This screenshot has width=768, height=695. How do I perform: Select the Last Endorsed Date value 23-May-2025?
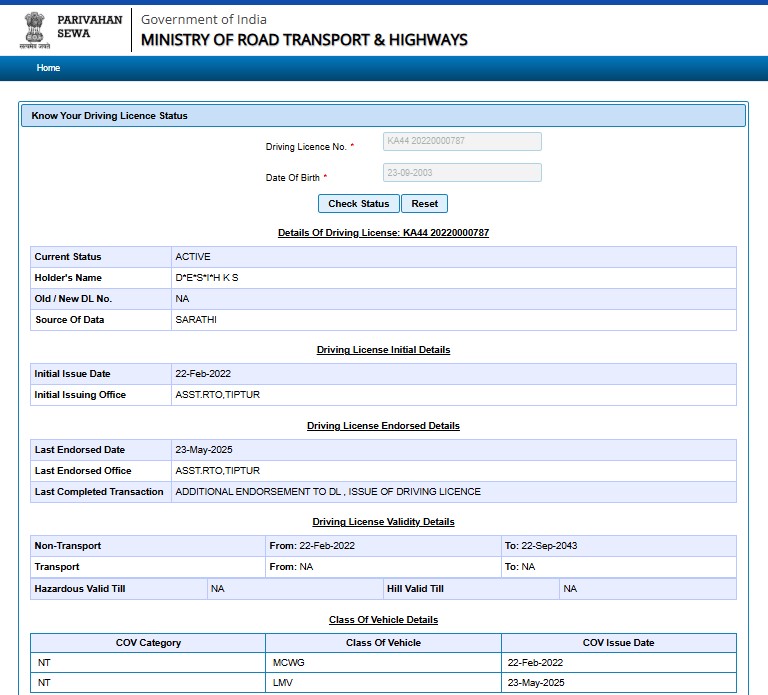click(x=204, y=450)
